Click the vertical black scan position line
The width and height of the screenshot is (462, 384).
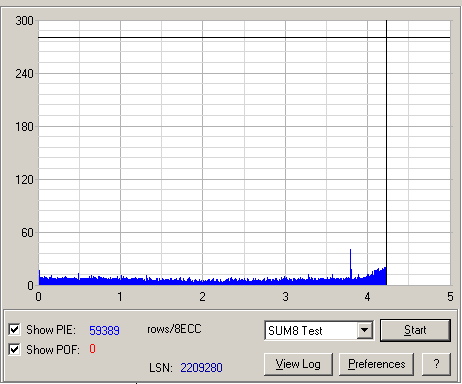(x=386, y=152)
